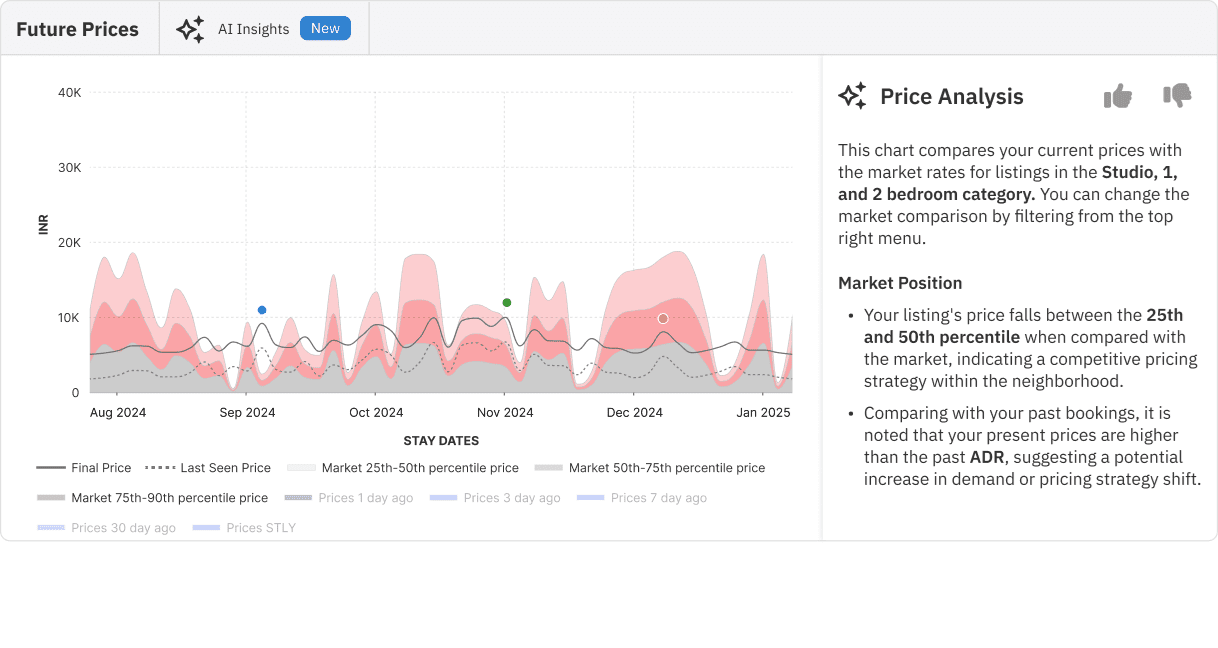The height and width of the screenshot is (648, 1218).
Task: Toggle the Prices STLY legend item
Action: (245, 528)
